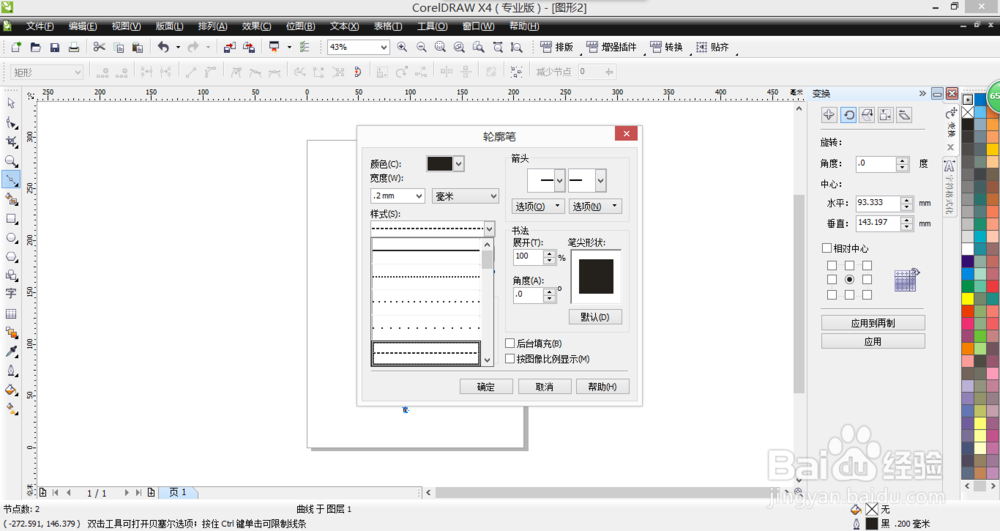1000x531 pixels.
Task: Select the Outline pen tool
Action: [x=11, y=370]
